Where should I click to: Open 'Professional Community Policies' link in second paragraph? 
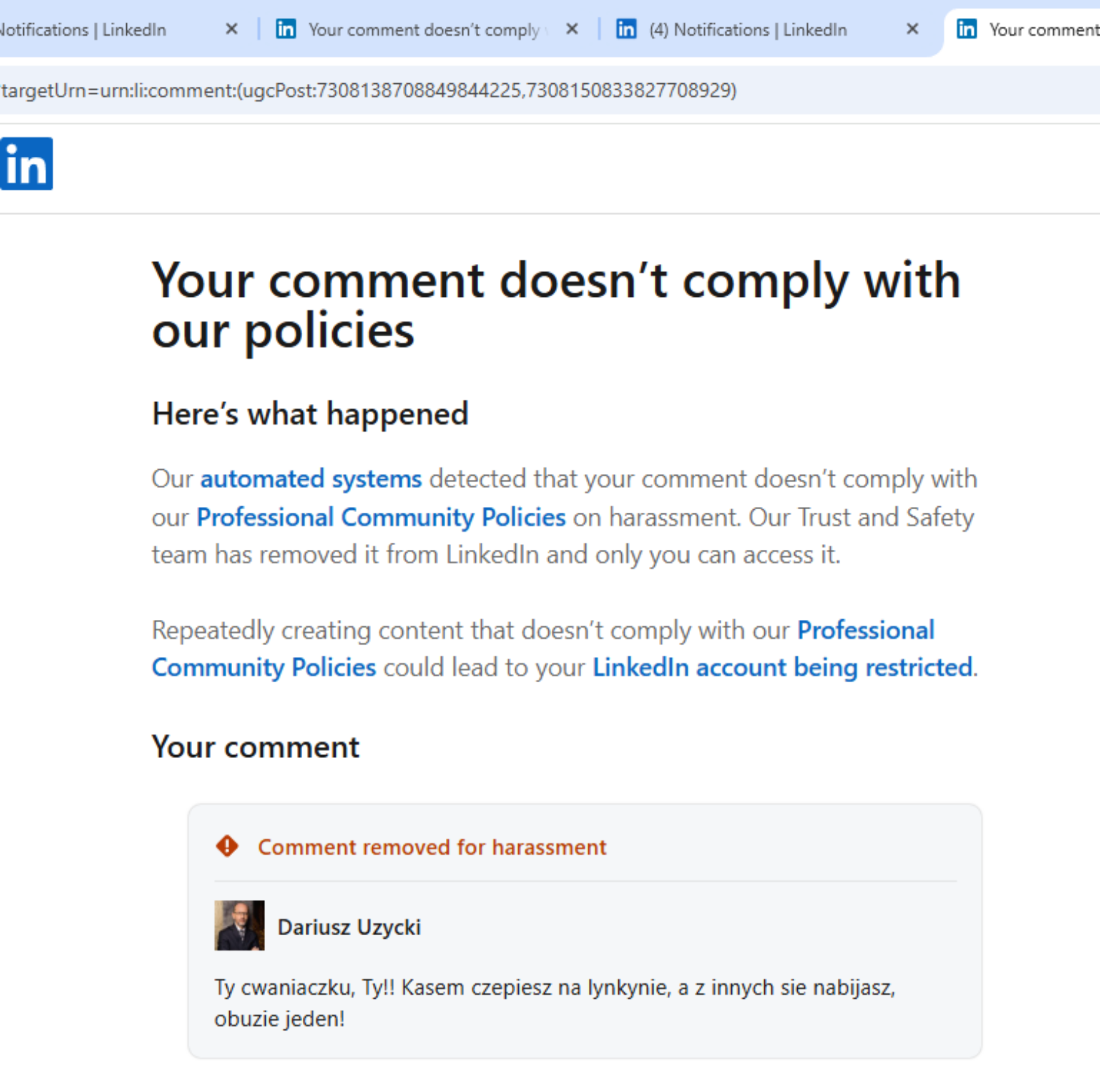point(866,630)
